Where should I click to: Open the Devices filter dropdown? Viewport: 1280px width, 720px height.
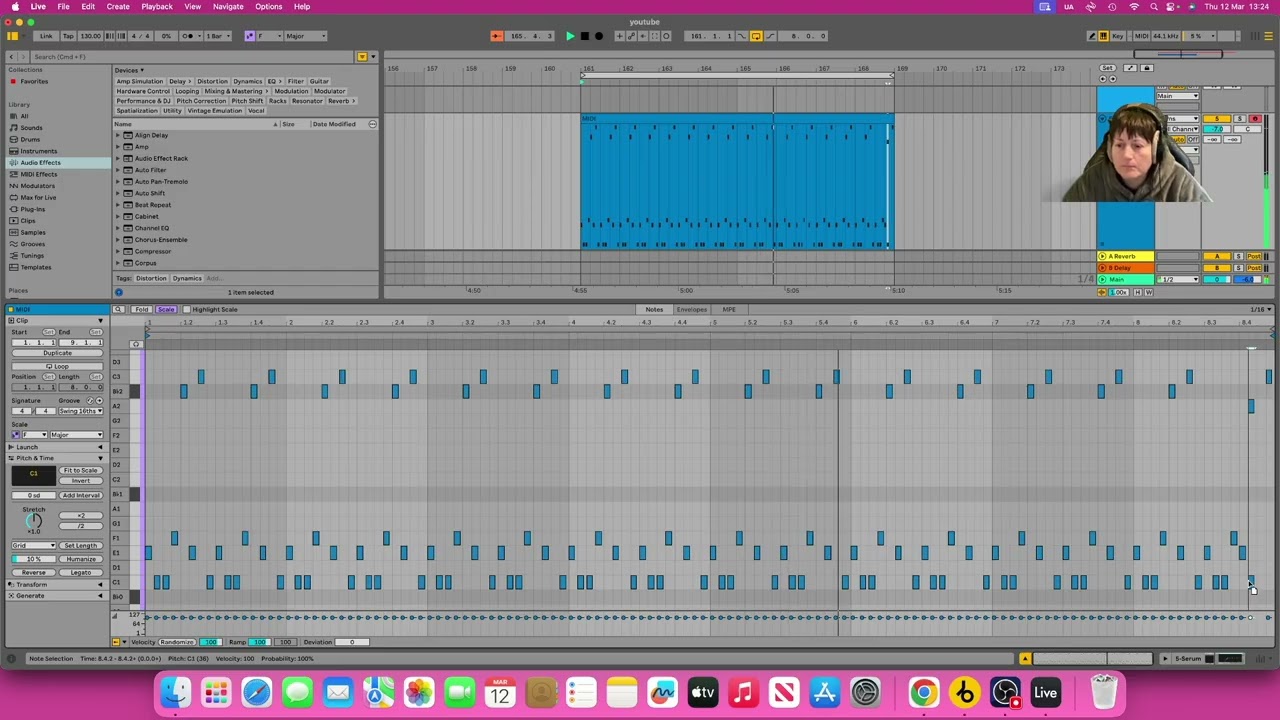pyautogui.click(x=129, y=70)
